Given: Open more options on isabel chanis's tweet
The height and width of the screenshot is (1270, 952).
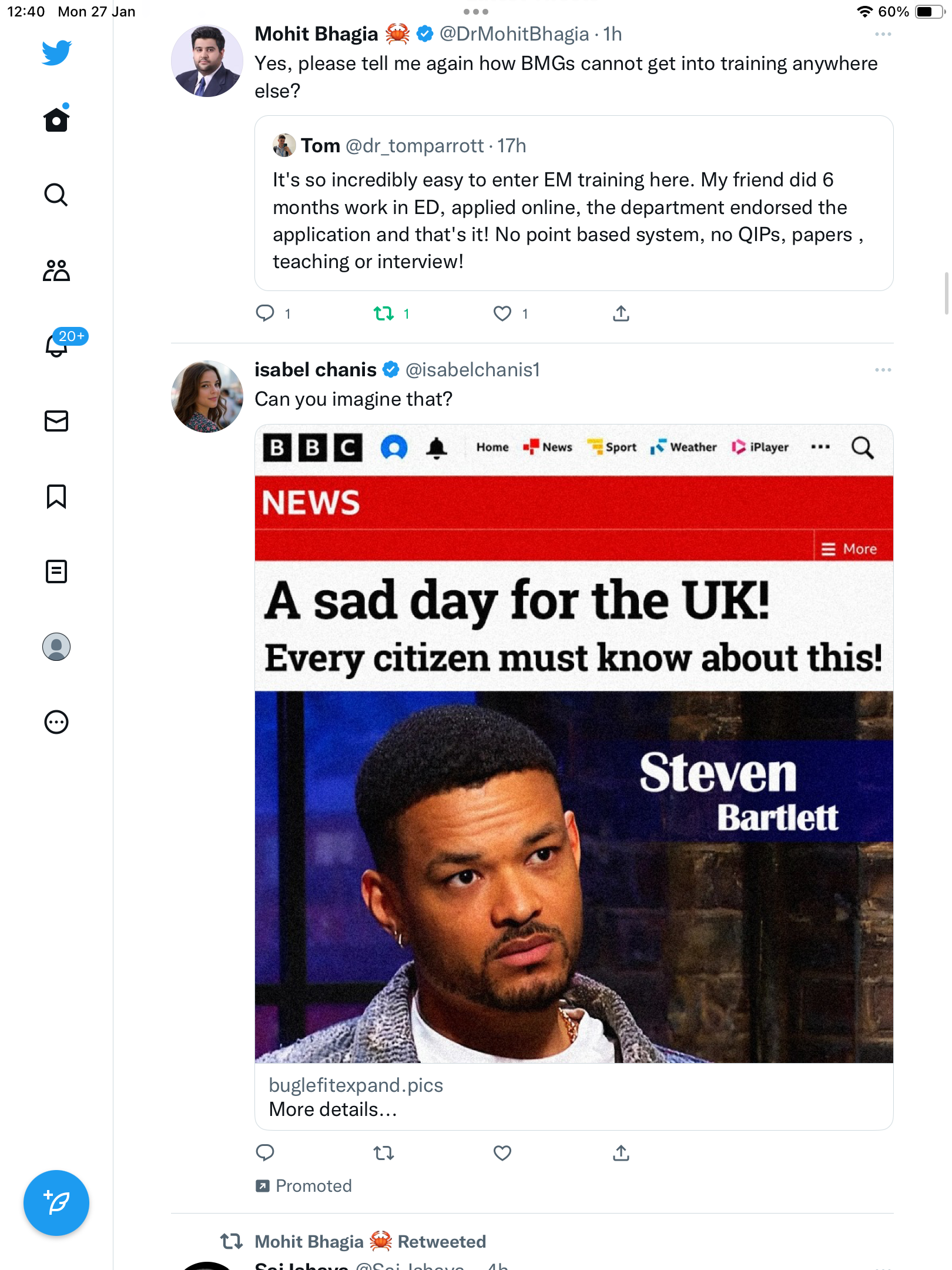Looking at the screenshot, I should pyautogui.click(x=883, y=370).
